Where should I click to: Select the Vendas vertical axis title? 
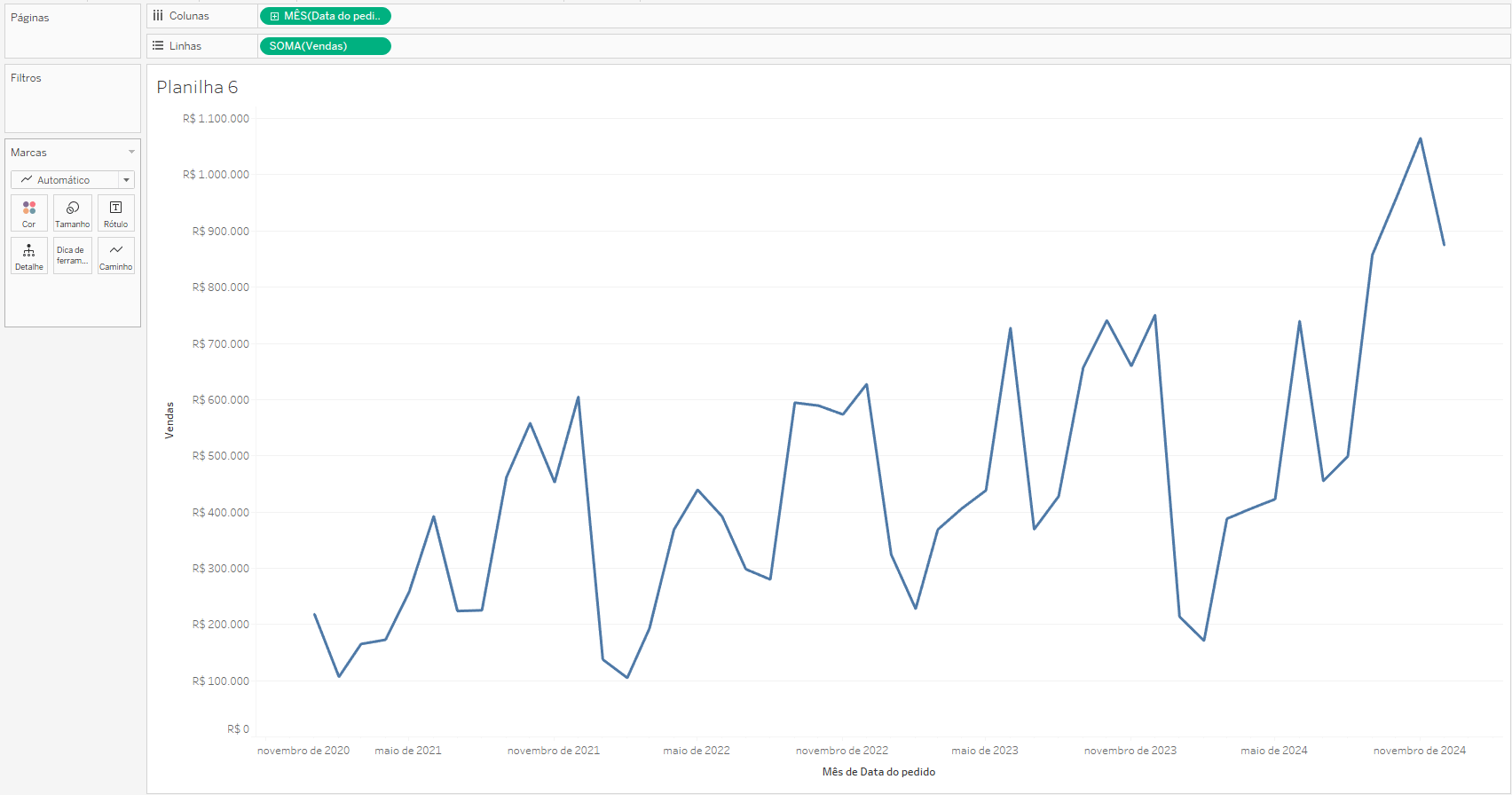[x=169, y=421]
